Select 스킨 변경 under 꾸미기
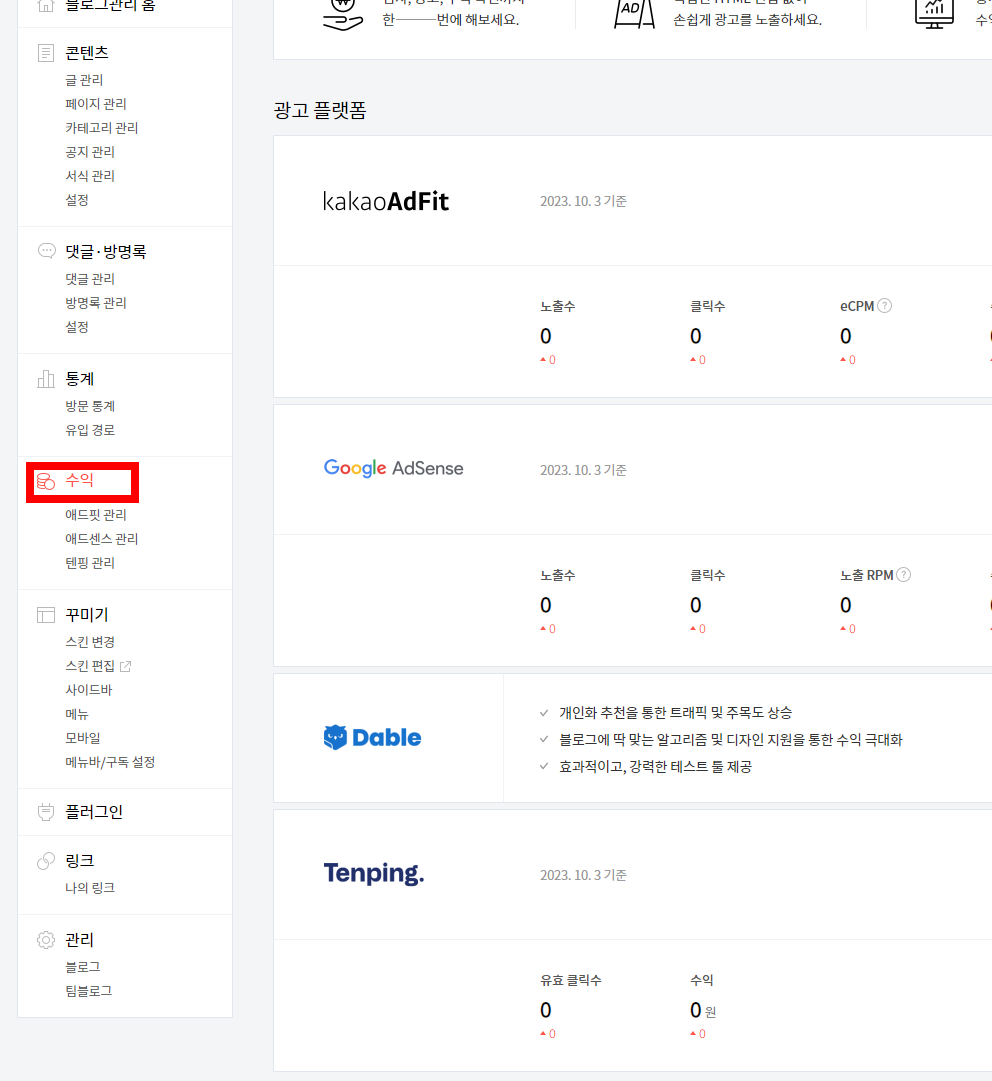The image size is (992, 1081). tap(90, 643)
